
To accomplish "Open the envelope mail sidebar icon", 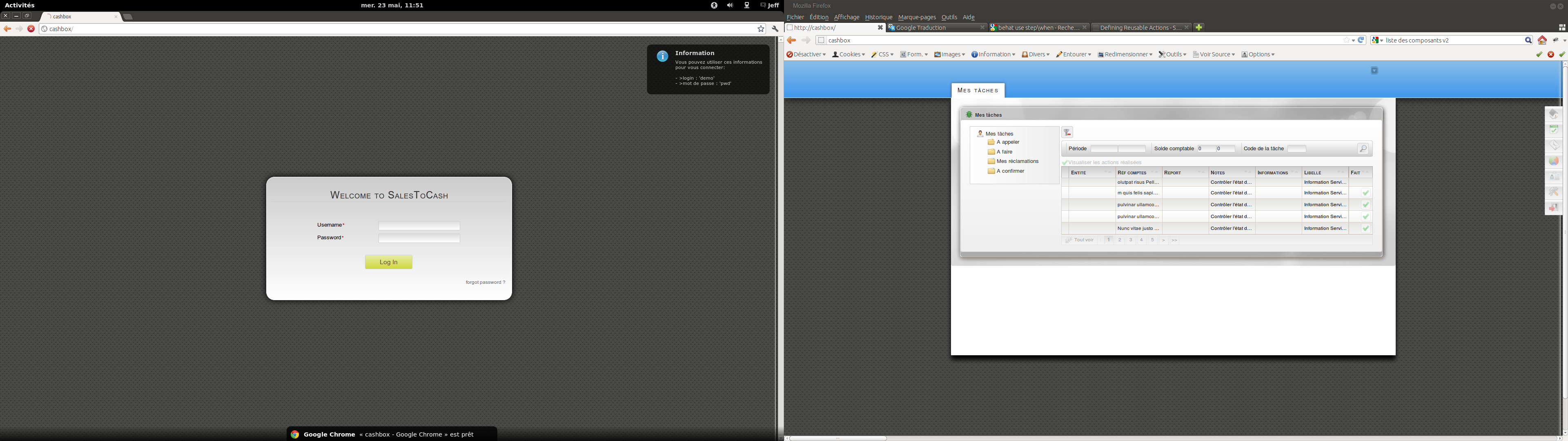I will point(1553,146).
